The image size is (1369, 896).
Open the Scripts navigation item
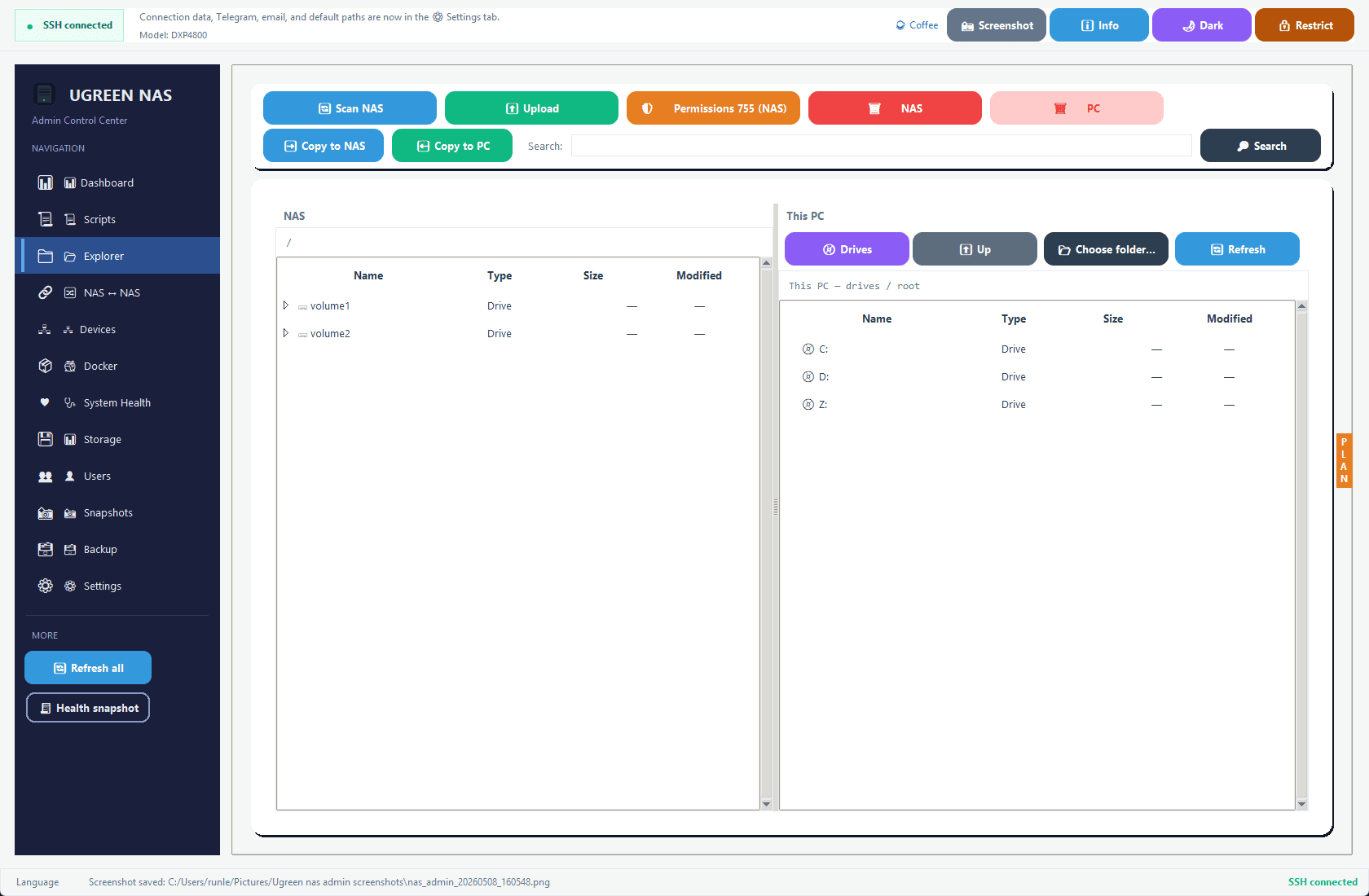coord(117,219)
